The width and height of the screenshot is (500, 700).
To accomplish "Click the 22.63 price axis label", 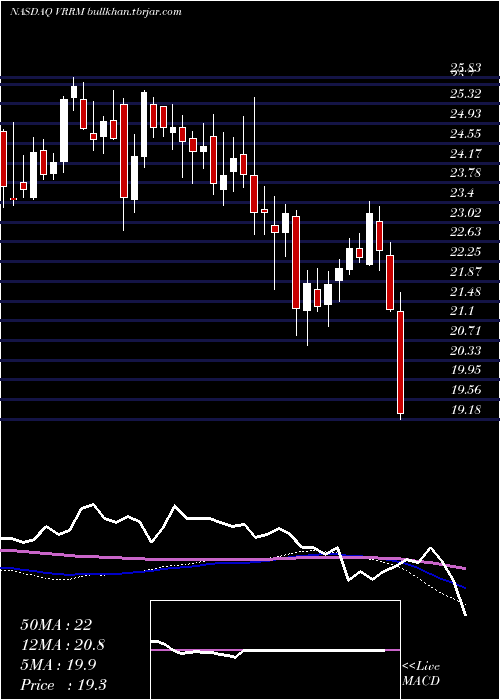I will tap(466, 232).
